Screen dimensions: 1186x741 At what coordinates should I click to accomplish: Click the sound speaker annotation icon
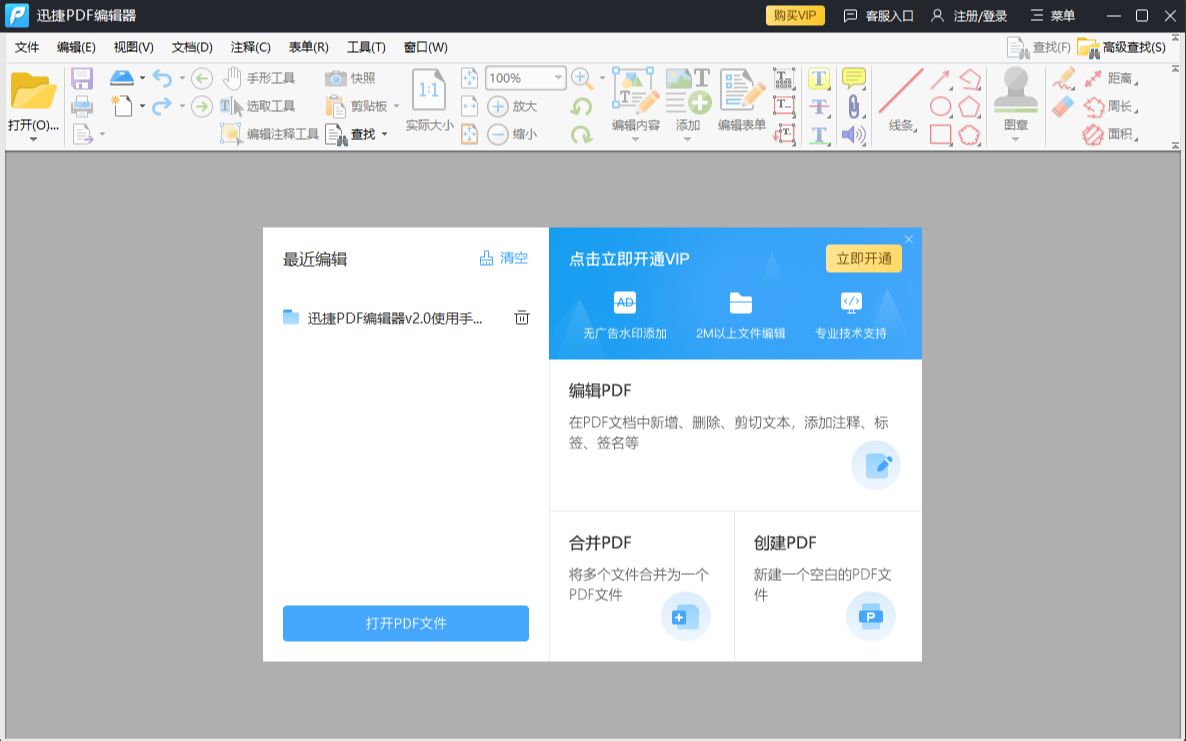[x=854, y=135]
